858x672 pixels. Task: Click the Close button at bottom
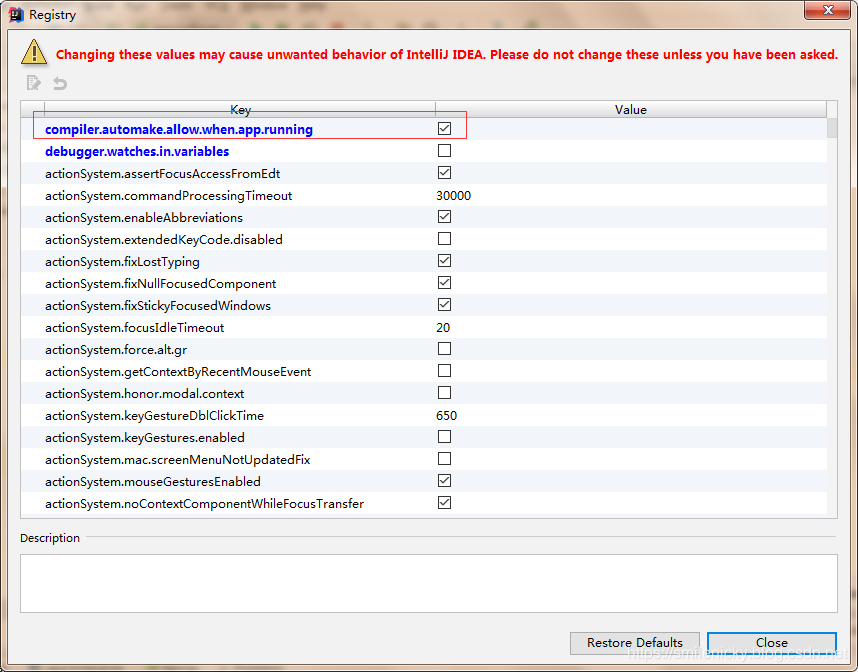(x=772, y=642)
